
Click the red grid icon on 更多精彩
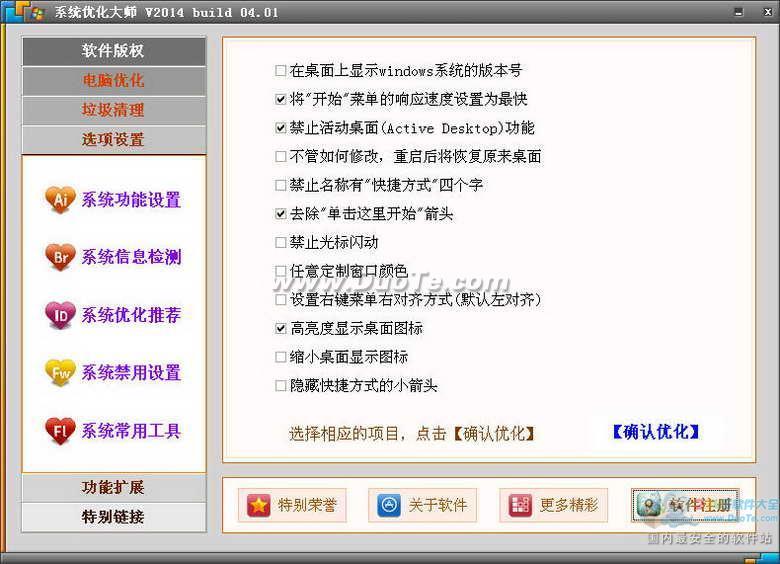click(518, 506)
